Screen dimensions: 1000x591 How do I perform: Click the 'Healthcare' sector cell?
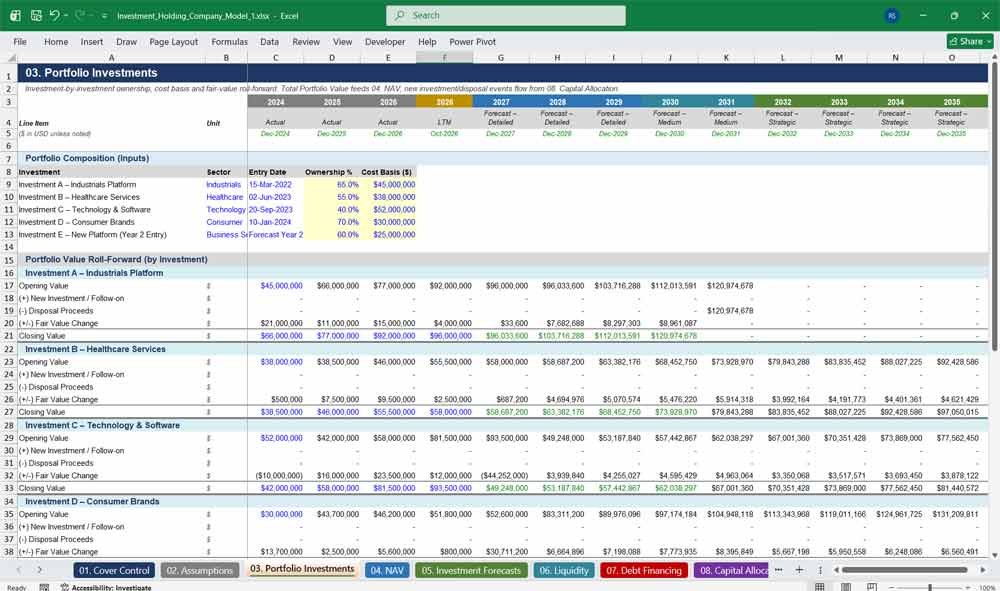point(224,197)
